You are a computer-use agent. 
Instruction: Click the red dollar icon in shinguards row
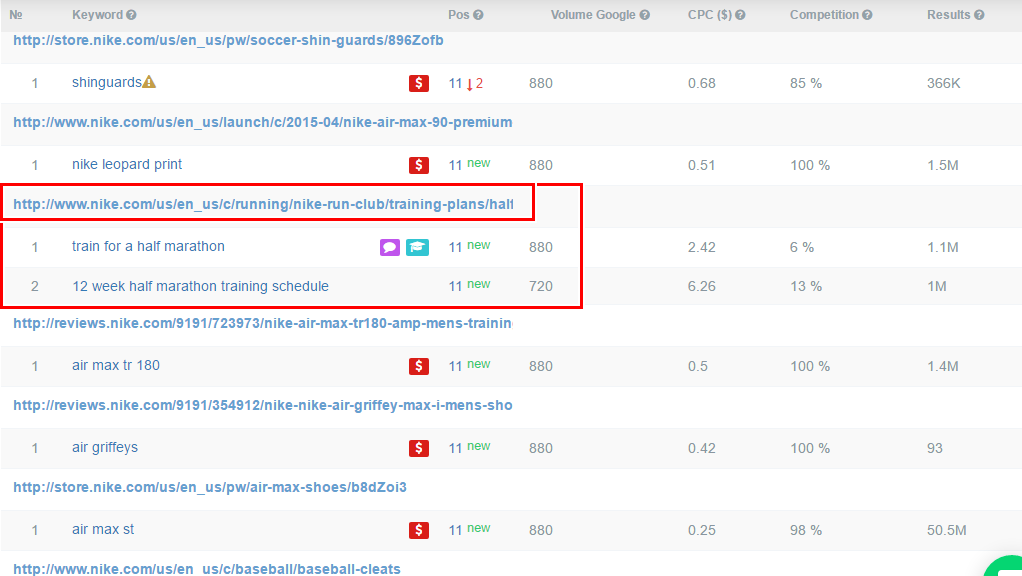[x=418, y=83]
